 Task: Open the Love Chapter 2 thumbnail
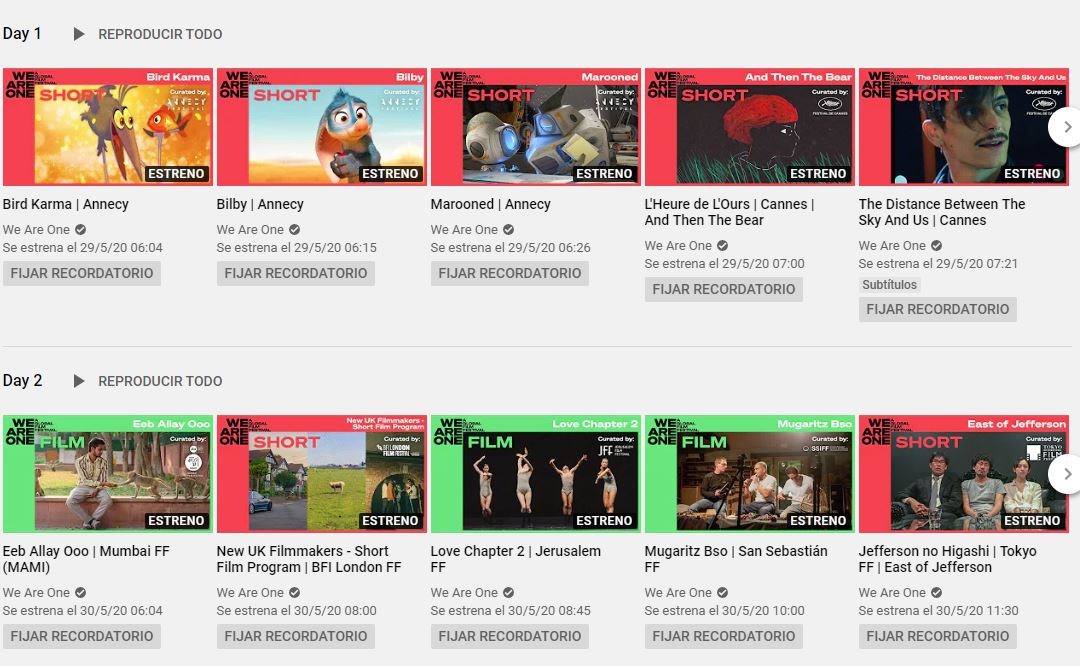point(536,474)
